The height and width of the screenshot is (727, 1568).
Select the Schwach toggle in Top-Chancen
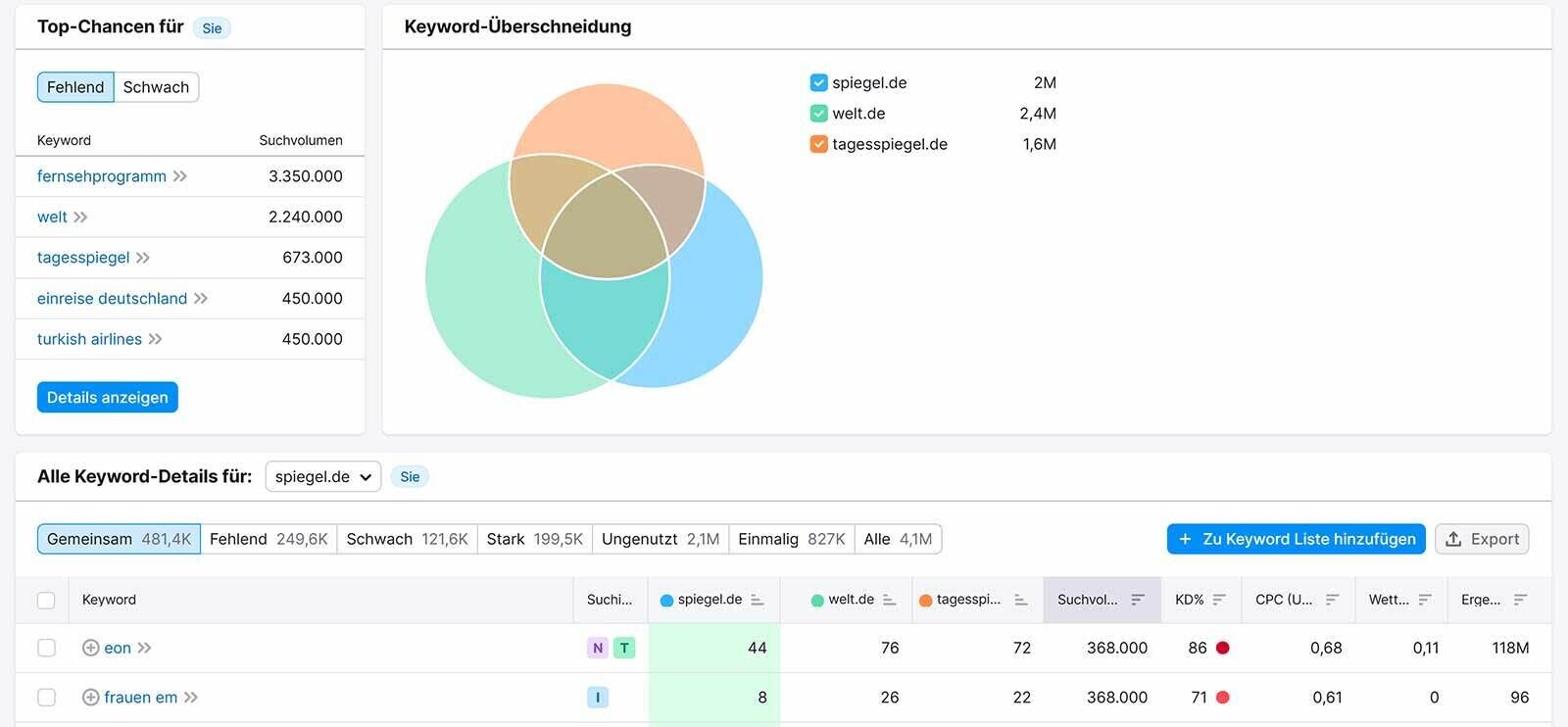pos(156,87)
